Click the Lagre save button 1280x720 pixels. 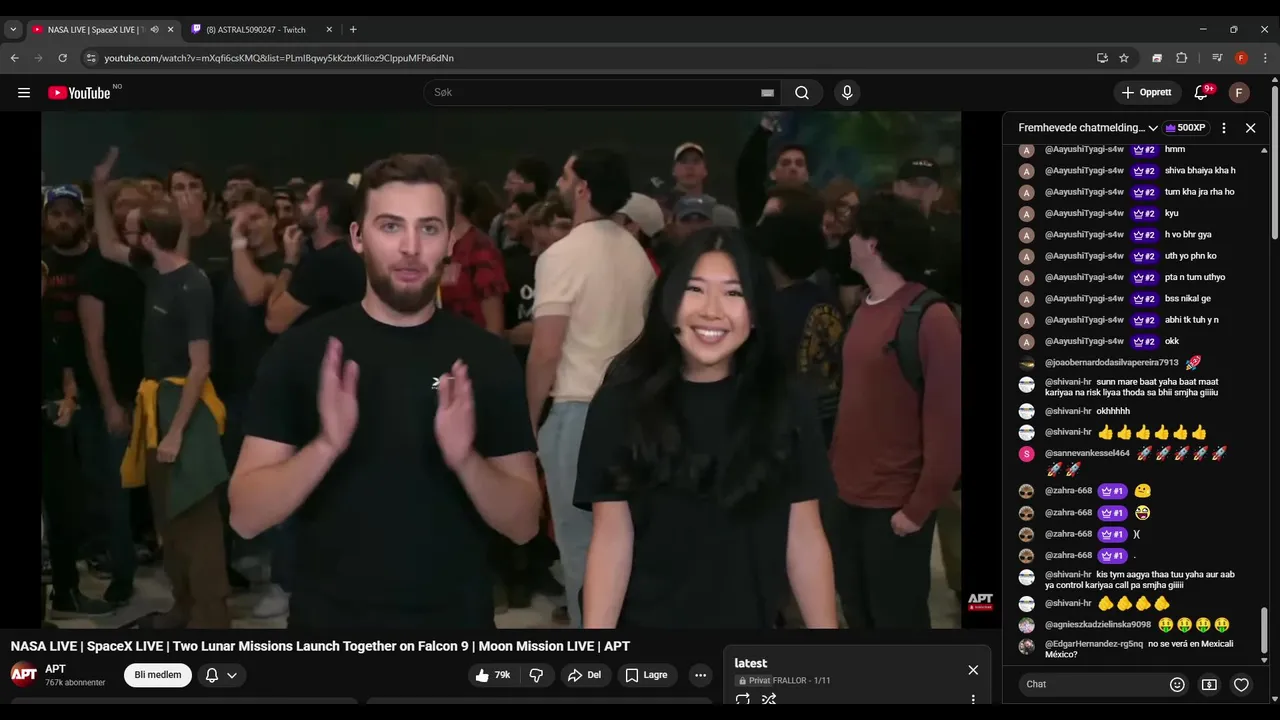point(646,675)
